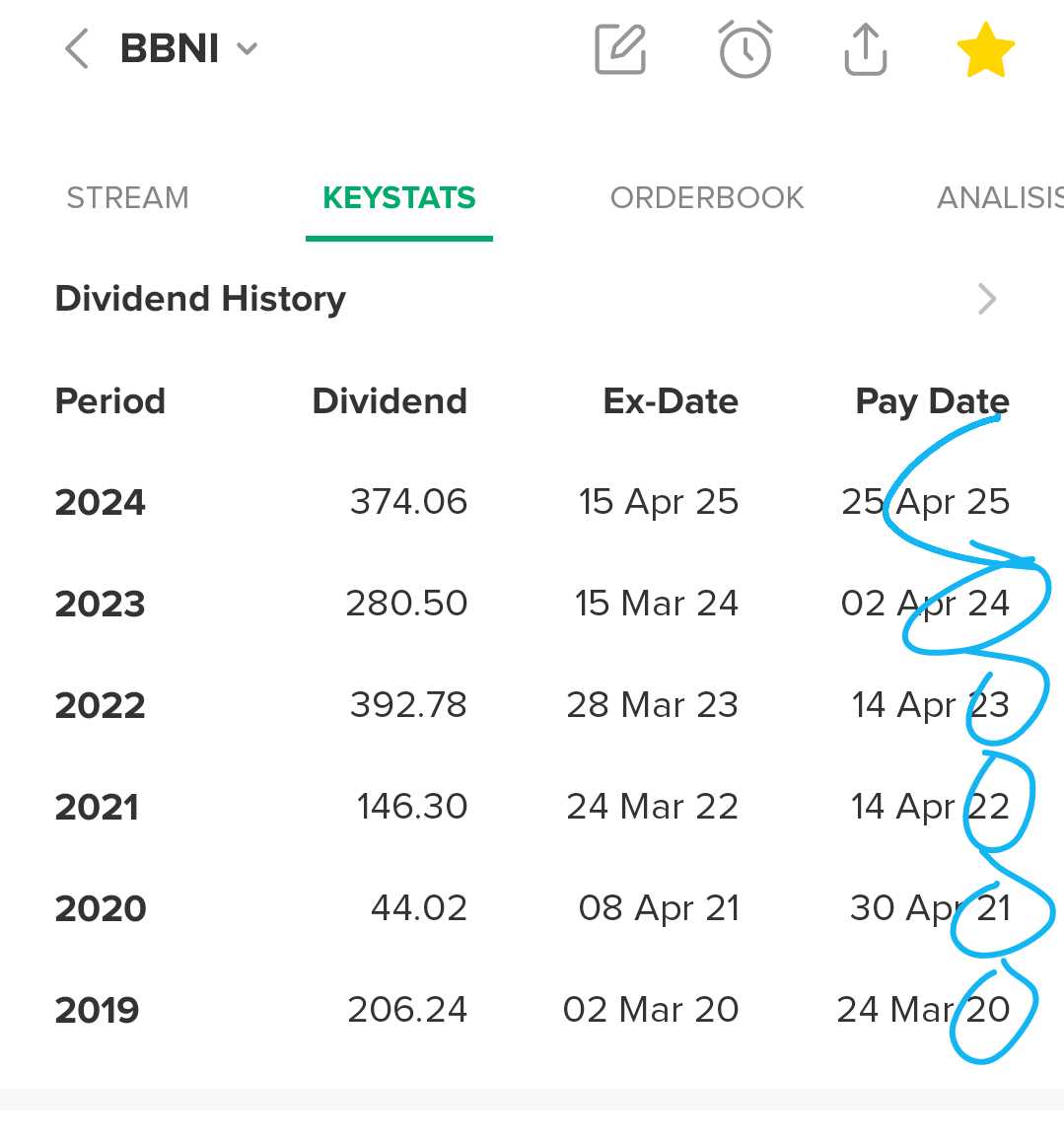Tap the Pay Date column header

[x=932, y=401]
